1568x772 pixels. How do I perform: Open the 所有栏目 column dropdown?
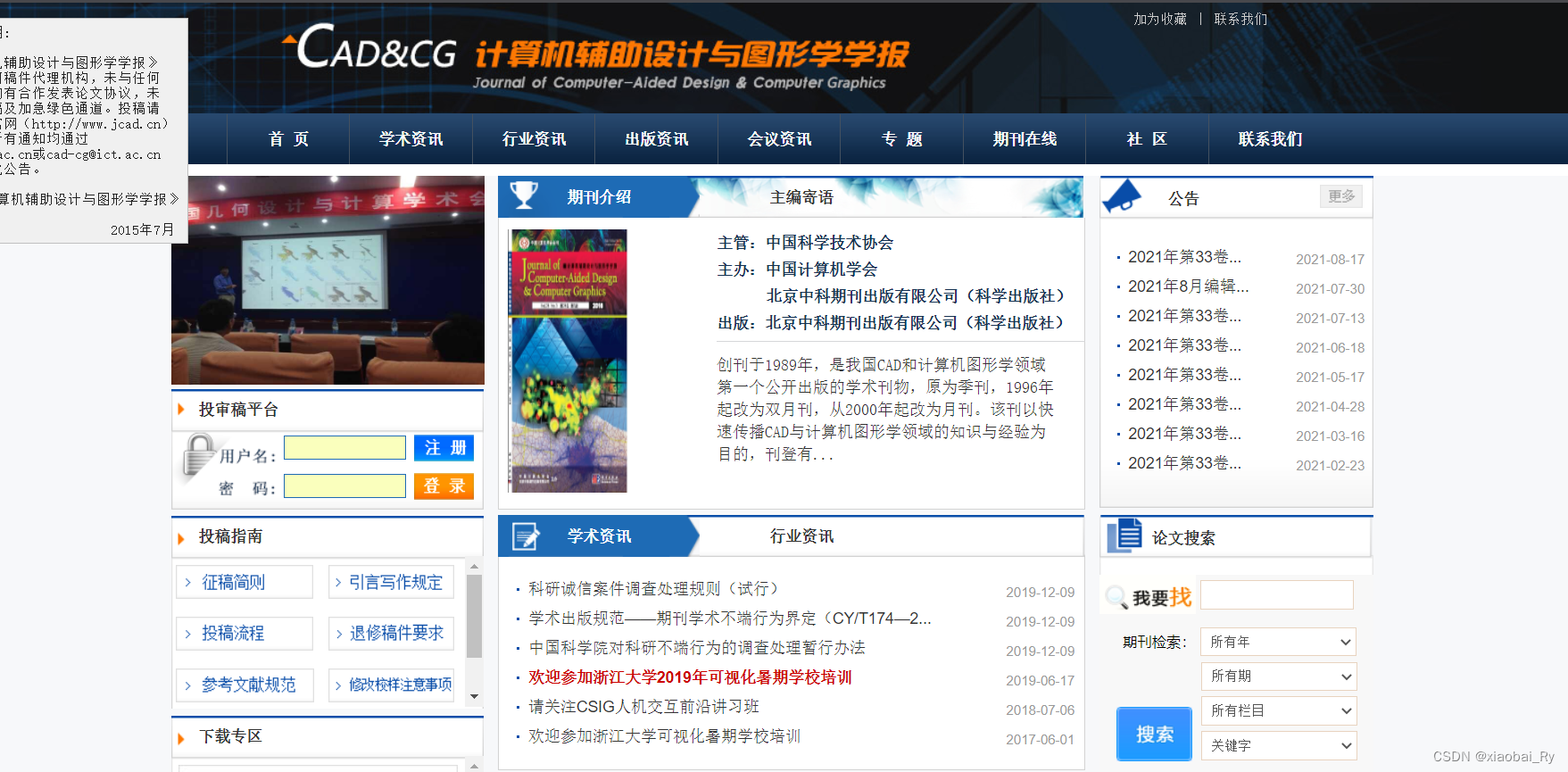(1279, 710)
